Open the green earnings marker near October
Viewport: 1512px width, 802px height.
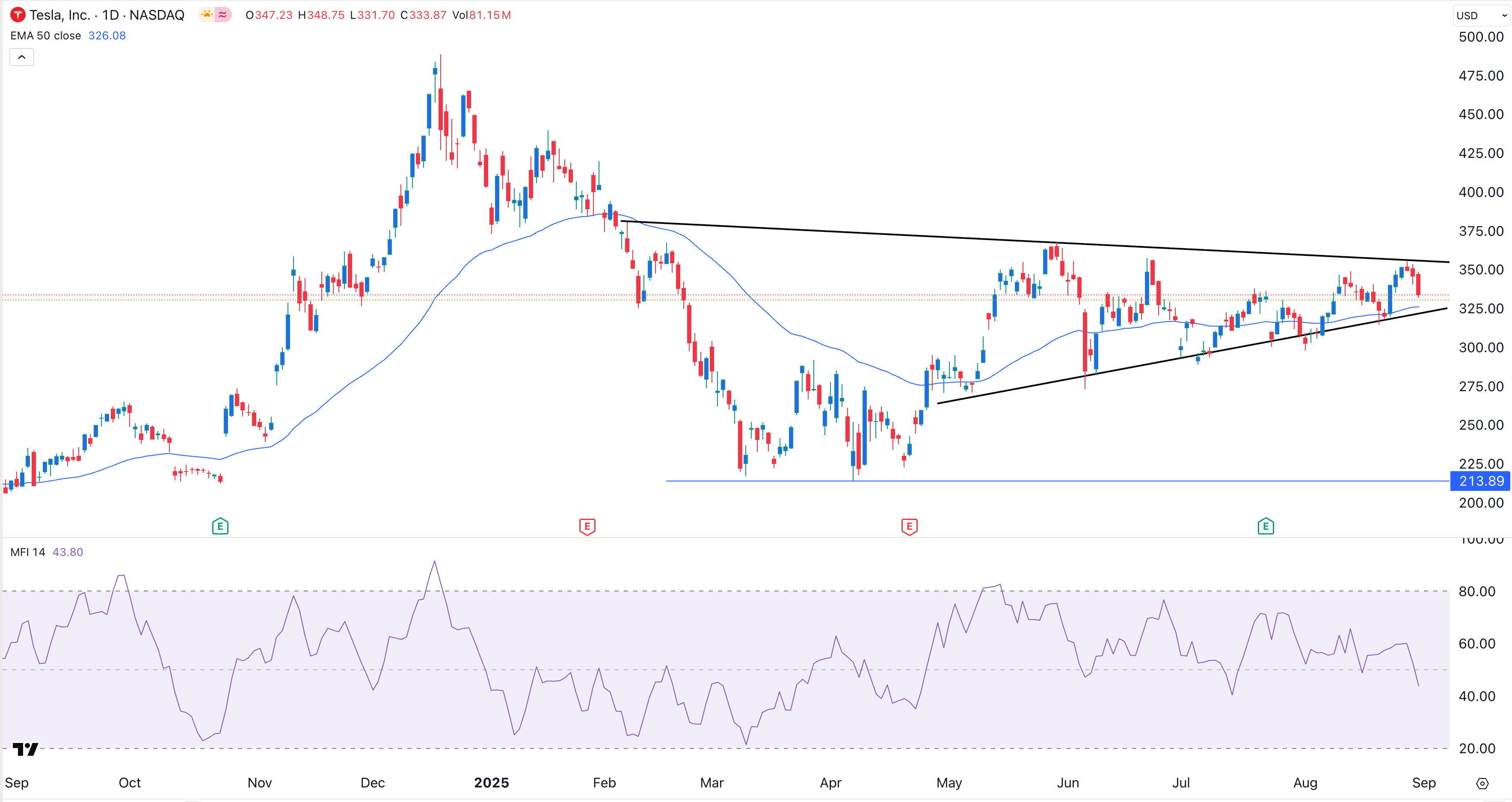220,526
